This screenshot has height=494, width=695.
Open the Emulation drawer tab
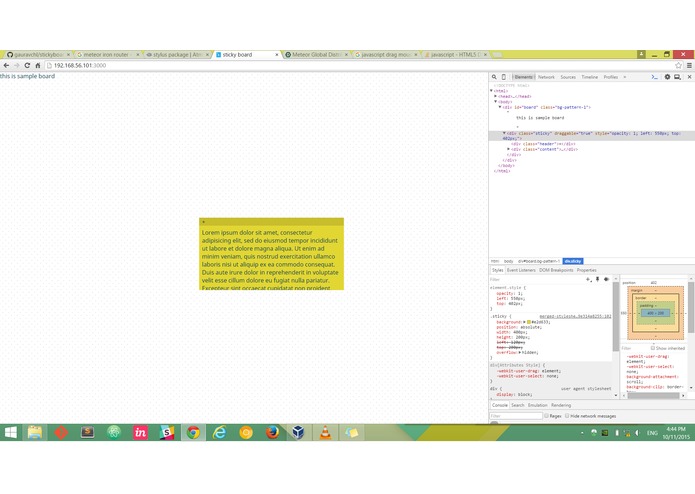tap(537, 405)
